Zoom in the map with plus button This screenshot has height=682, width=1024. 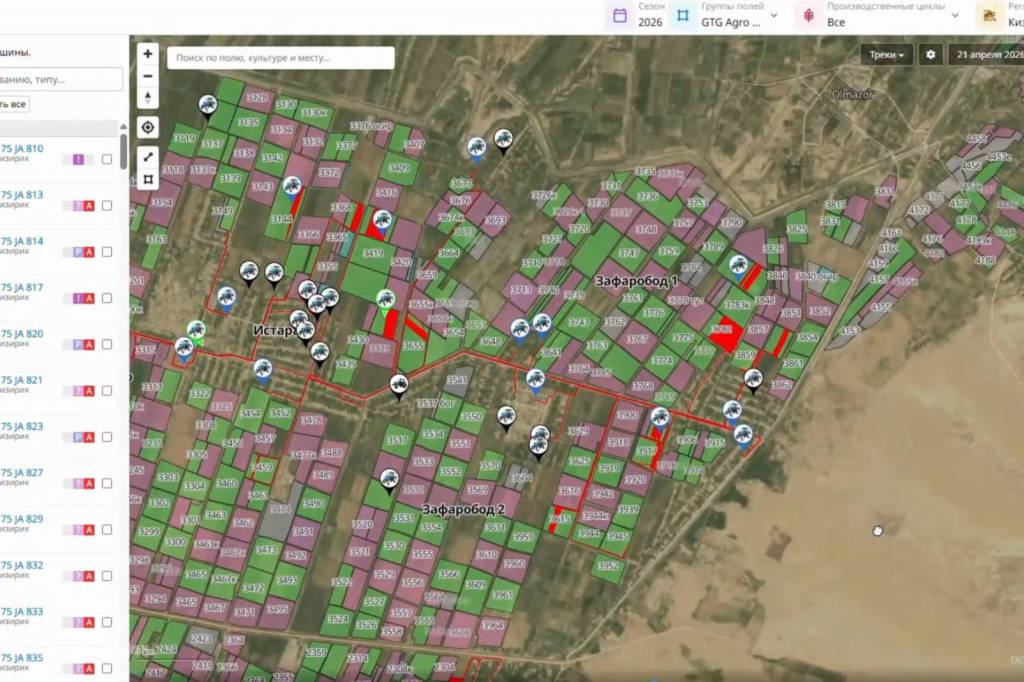click(x=148, y=54)
